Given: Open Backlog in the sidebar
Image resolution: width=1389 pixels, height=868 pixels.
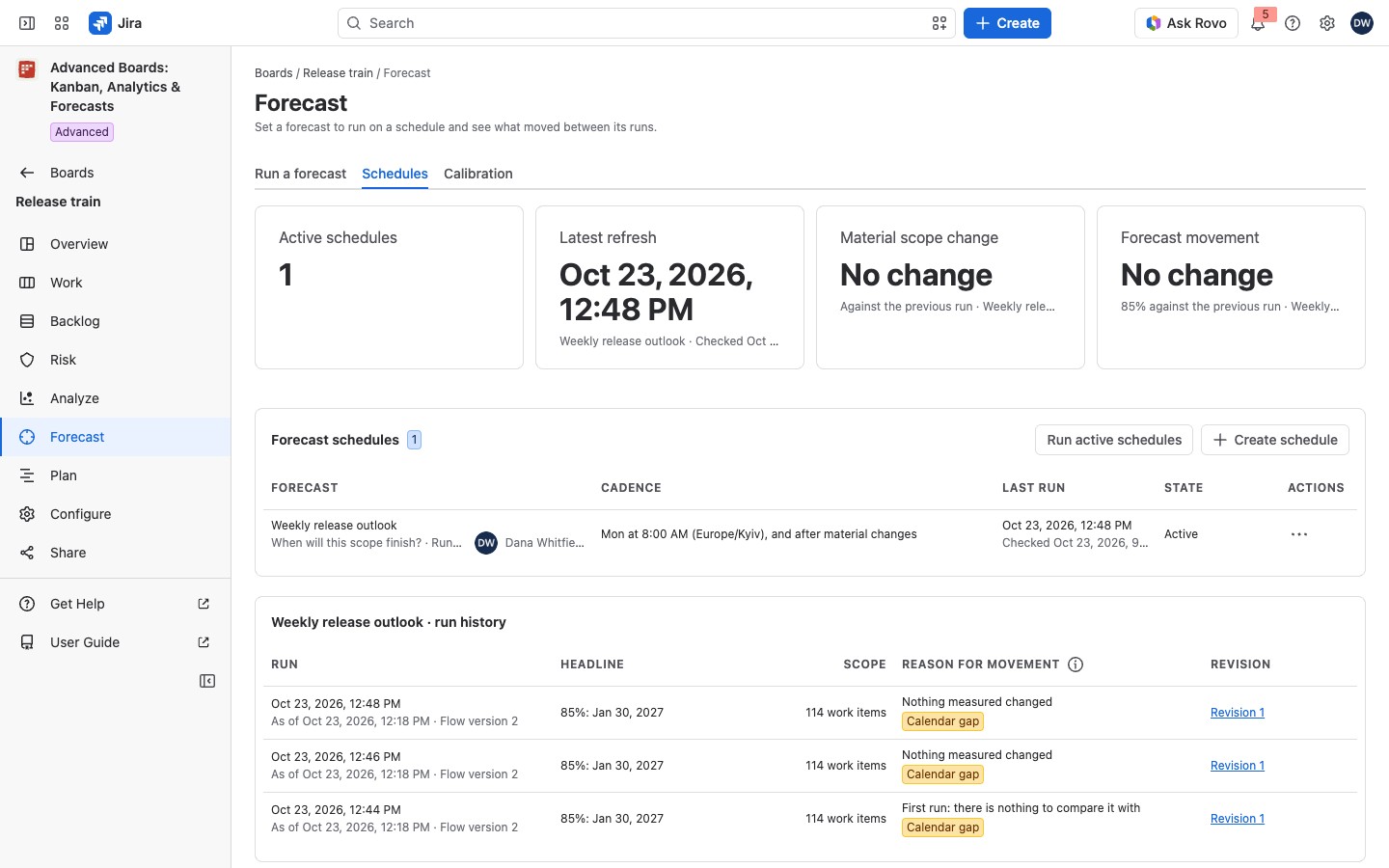Looking at the screenshot, I should point(116,321).
